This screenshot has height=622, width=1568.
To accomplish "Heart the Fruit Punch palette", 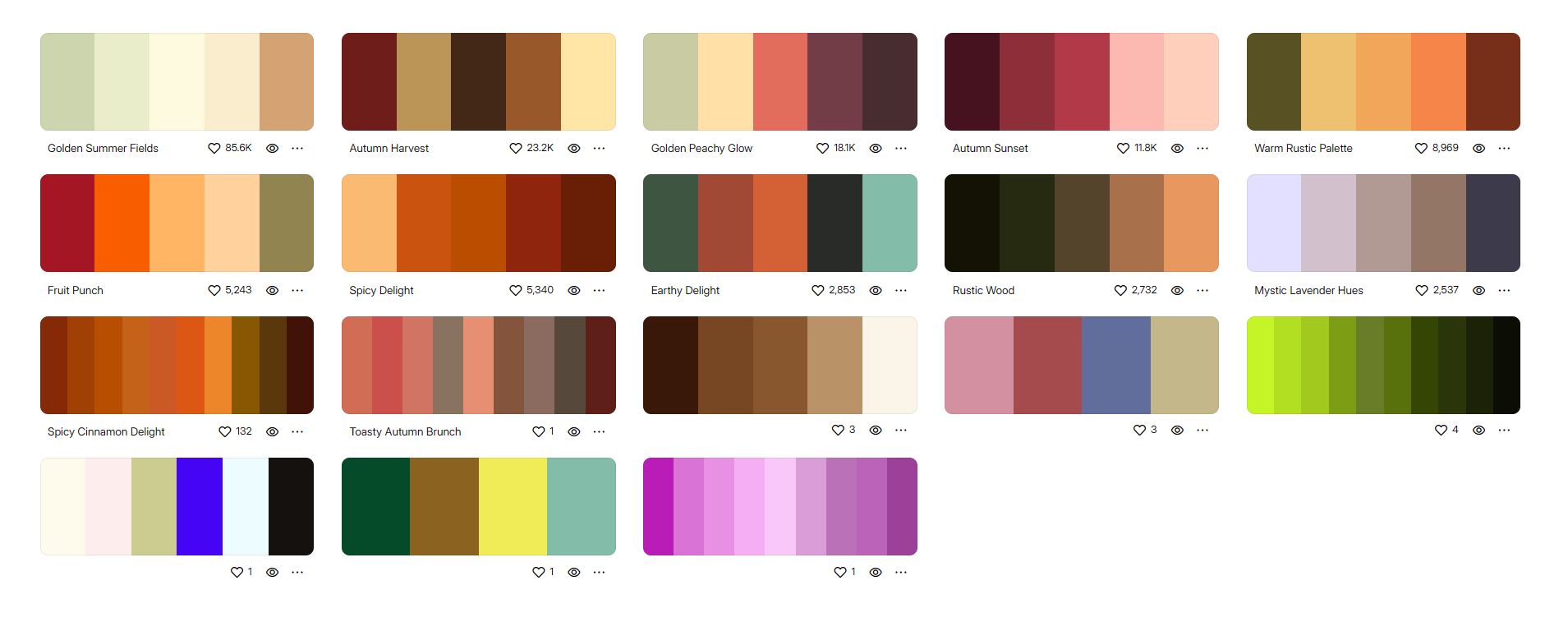I will [214, 291].
